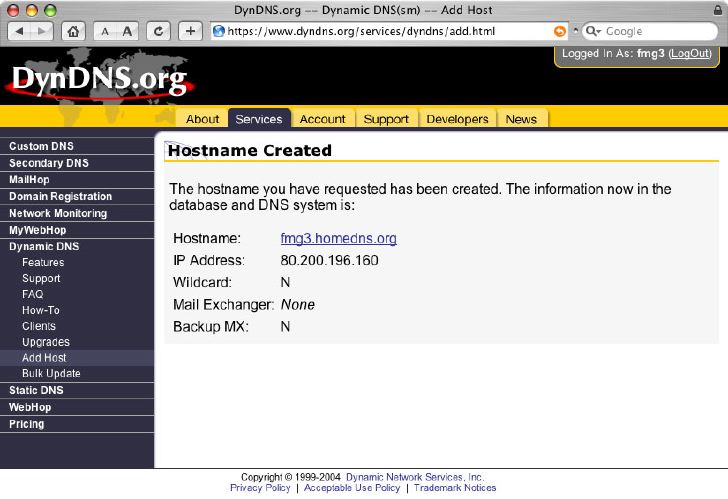This screenshot has width=728, height=499.
Task: Reload the page with the refresh button
Action: 158,31
